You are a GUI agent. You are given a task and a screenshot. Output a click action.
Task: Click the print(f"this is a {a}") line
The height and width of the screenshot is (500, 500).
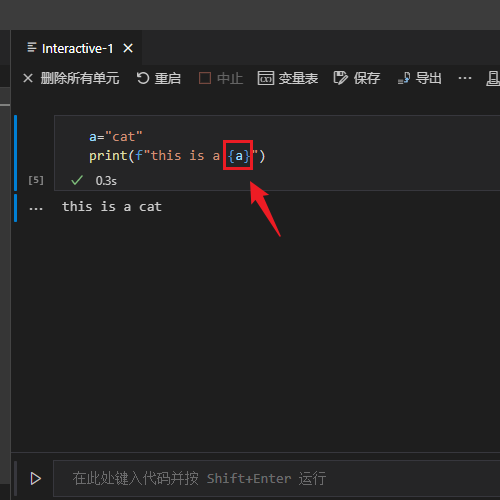tap(177, 156)
